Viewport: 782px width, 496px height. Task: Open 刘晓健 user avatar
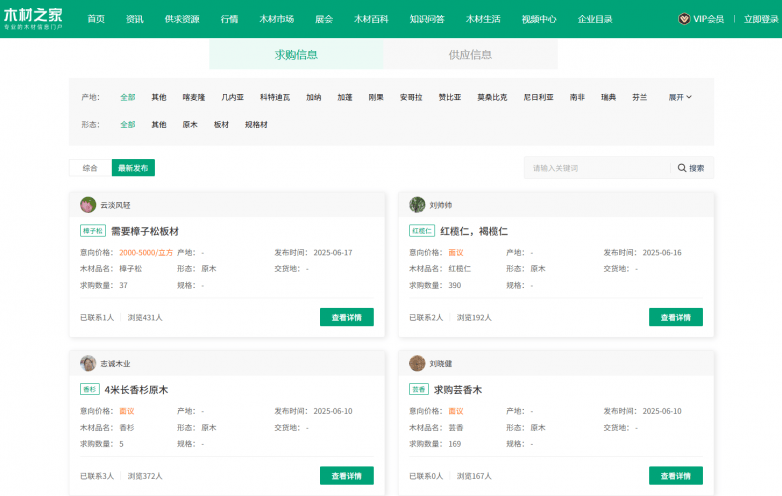[417, 363]
